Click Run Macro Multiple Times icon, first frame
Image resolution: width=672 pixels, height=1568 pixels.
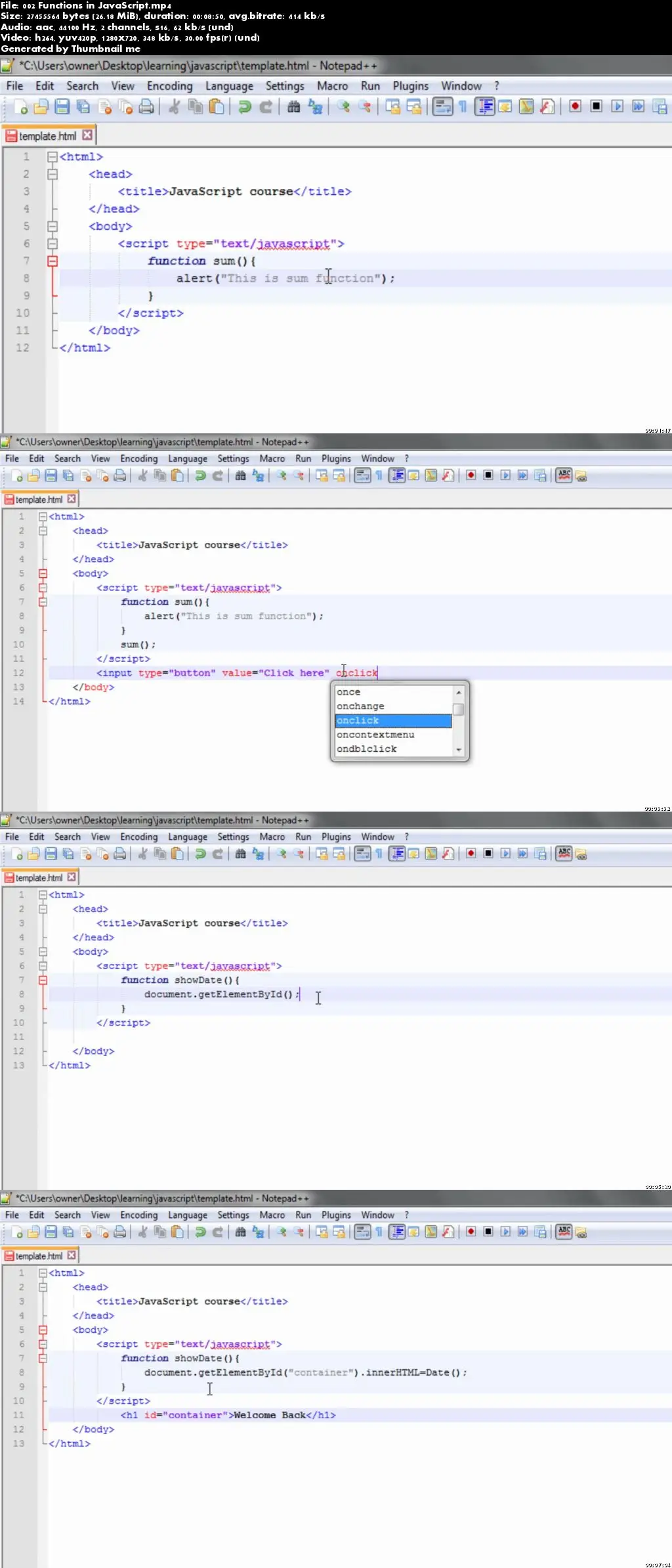click(x=639, y=106)
